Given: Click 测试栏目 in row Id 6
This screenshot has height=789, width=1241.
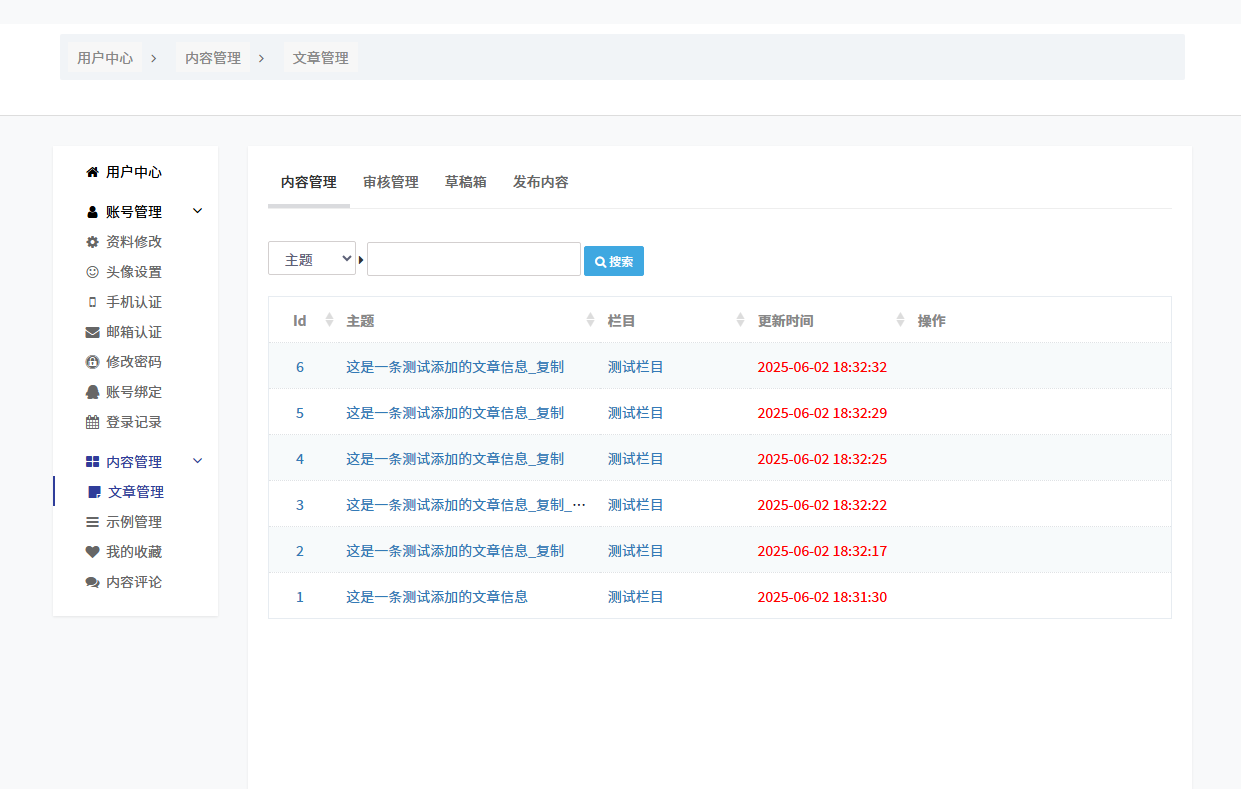Looking at the screenshot, I should 636,367.
